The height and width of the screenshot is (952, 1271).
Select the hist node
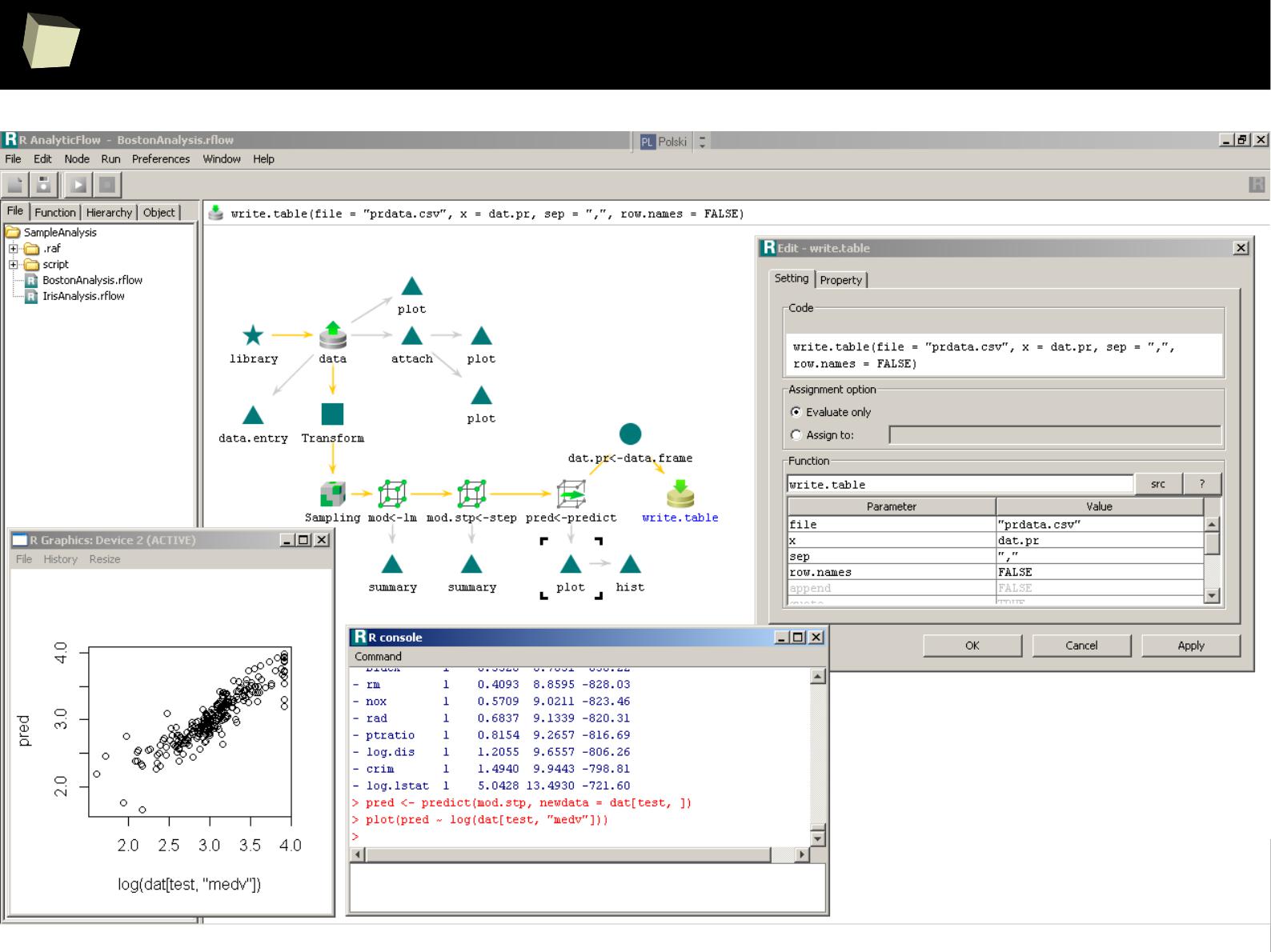631,564
